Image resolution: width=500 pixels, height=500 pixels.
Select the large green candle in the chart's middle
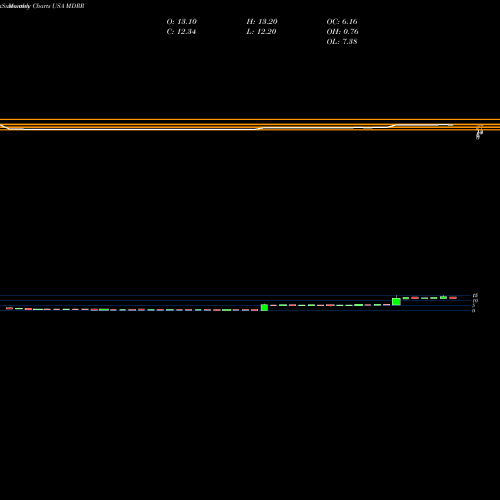264,307
